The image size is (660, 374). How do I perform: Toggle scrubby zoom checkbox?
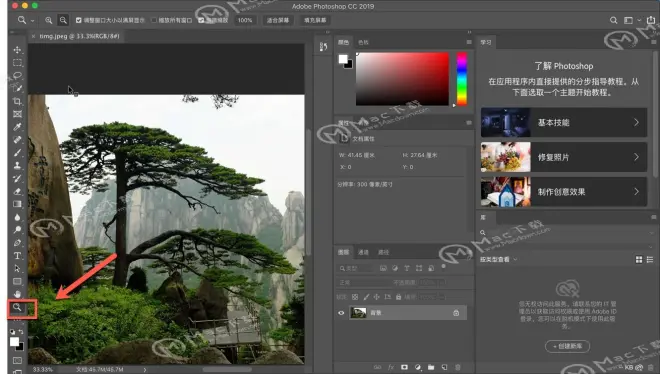click(201, 20)
